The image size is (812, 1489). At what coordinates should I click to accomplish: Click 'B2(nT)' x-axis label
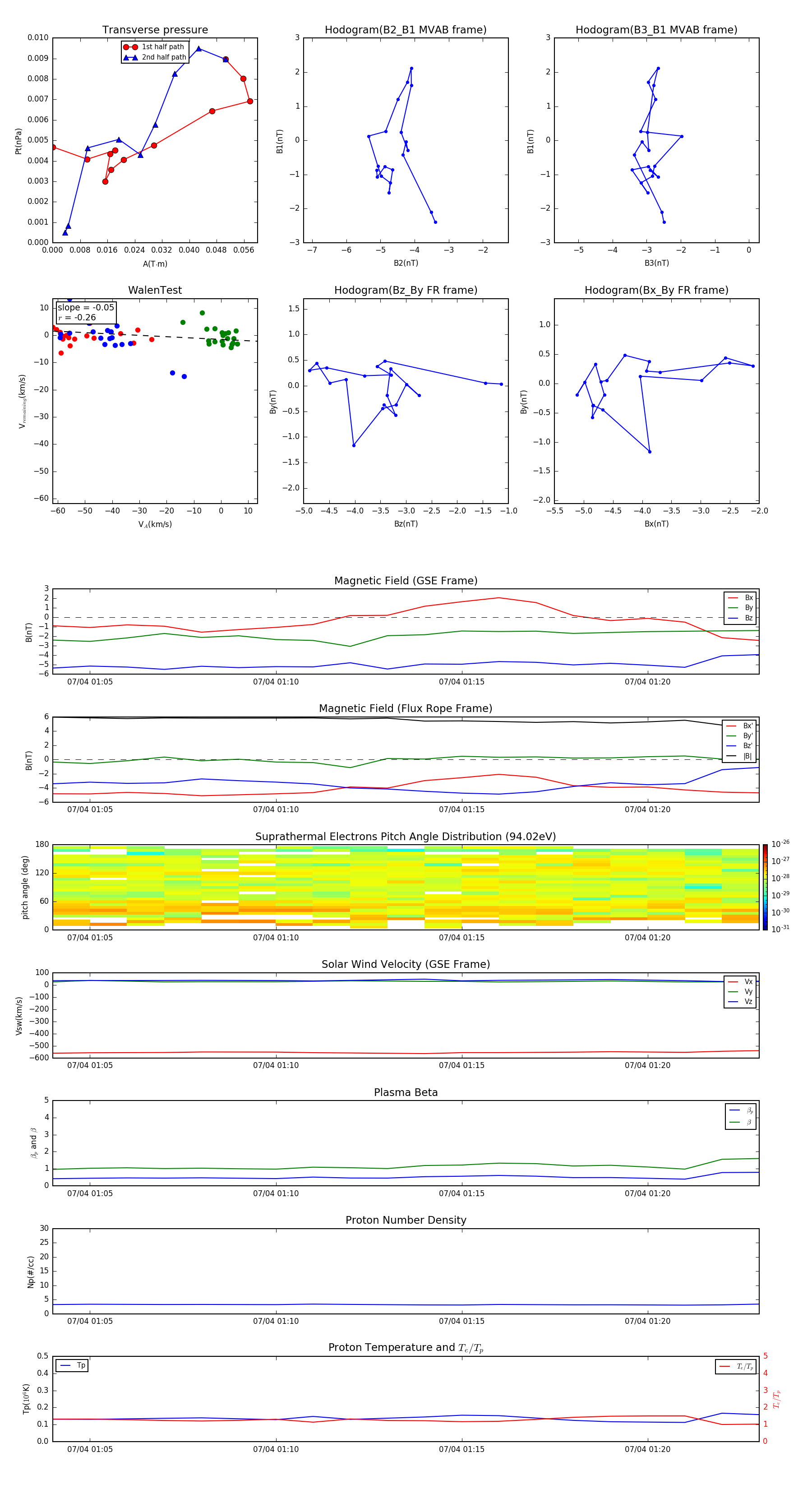406,263
